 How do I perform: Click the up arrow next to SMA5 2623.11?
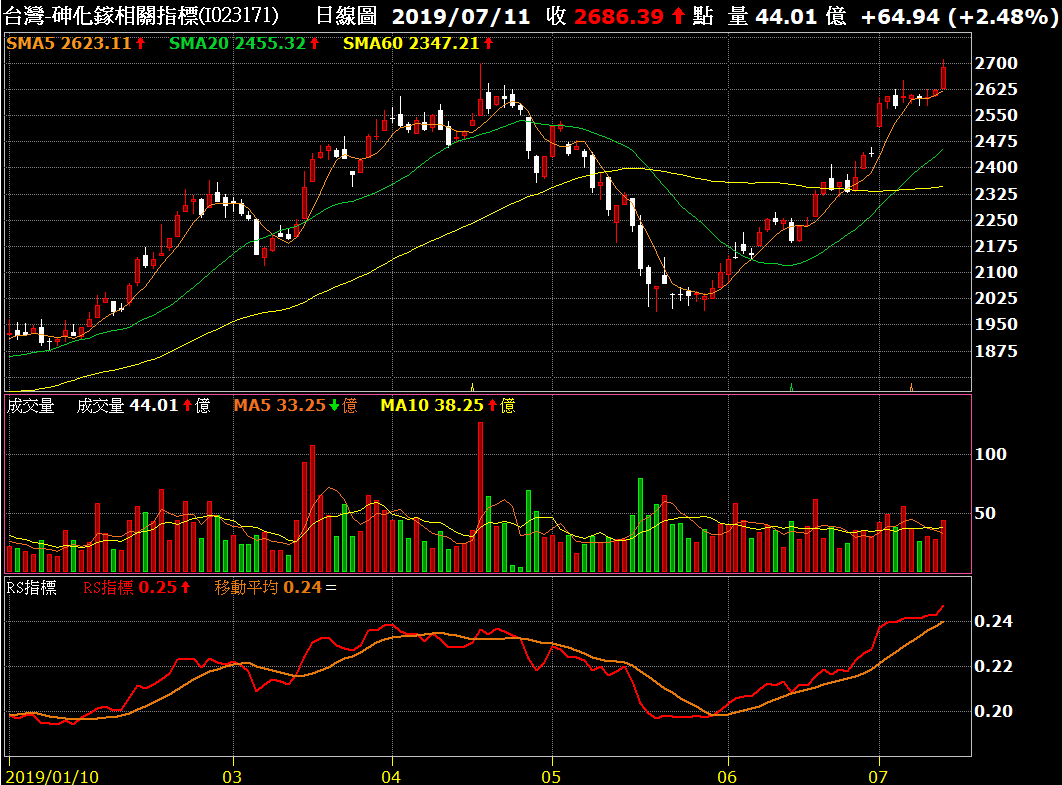pyautogui.click(x=141, y=44)
